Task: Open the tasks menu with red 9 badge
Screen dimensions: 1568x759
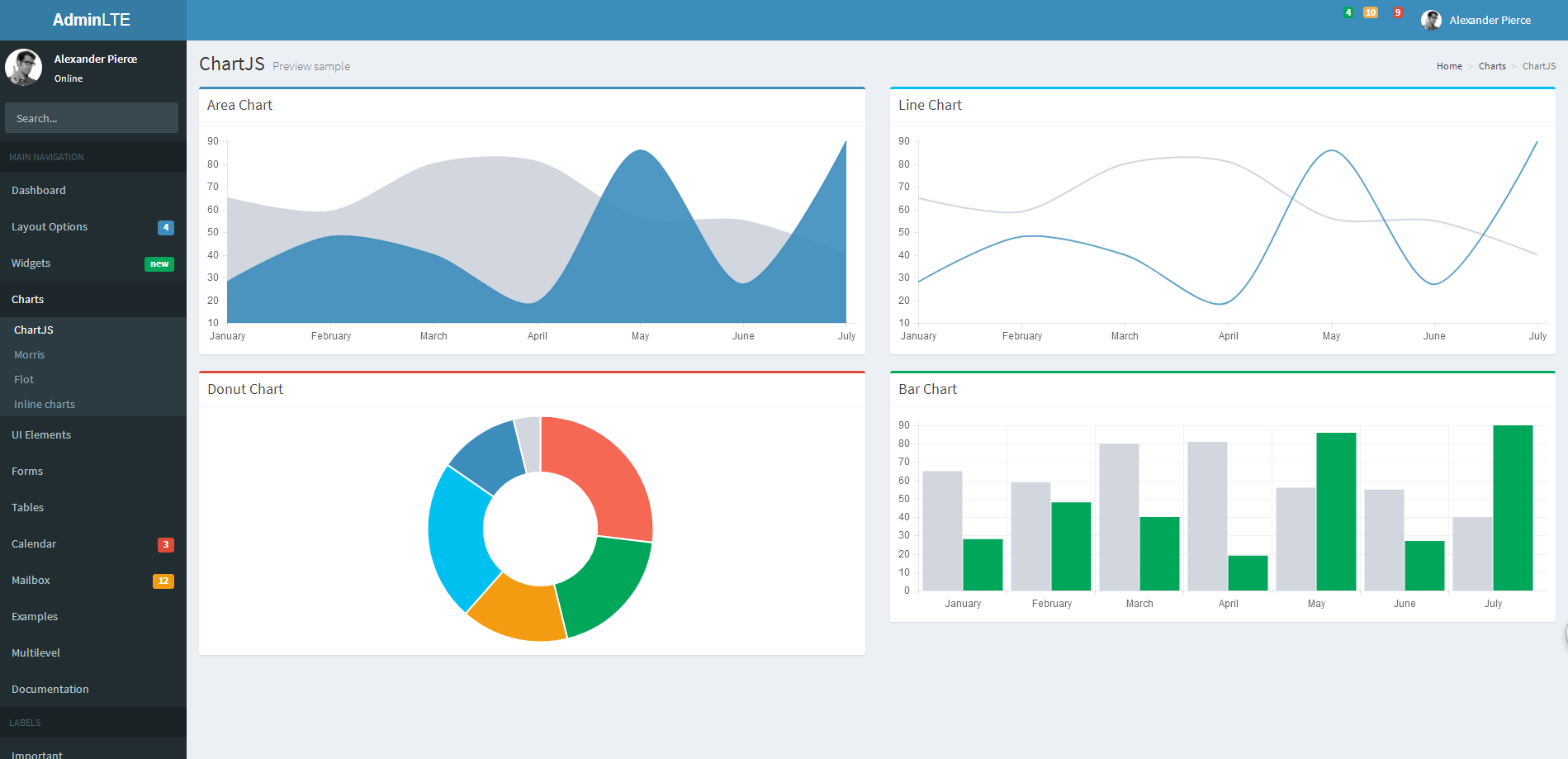Action: 1397,12
